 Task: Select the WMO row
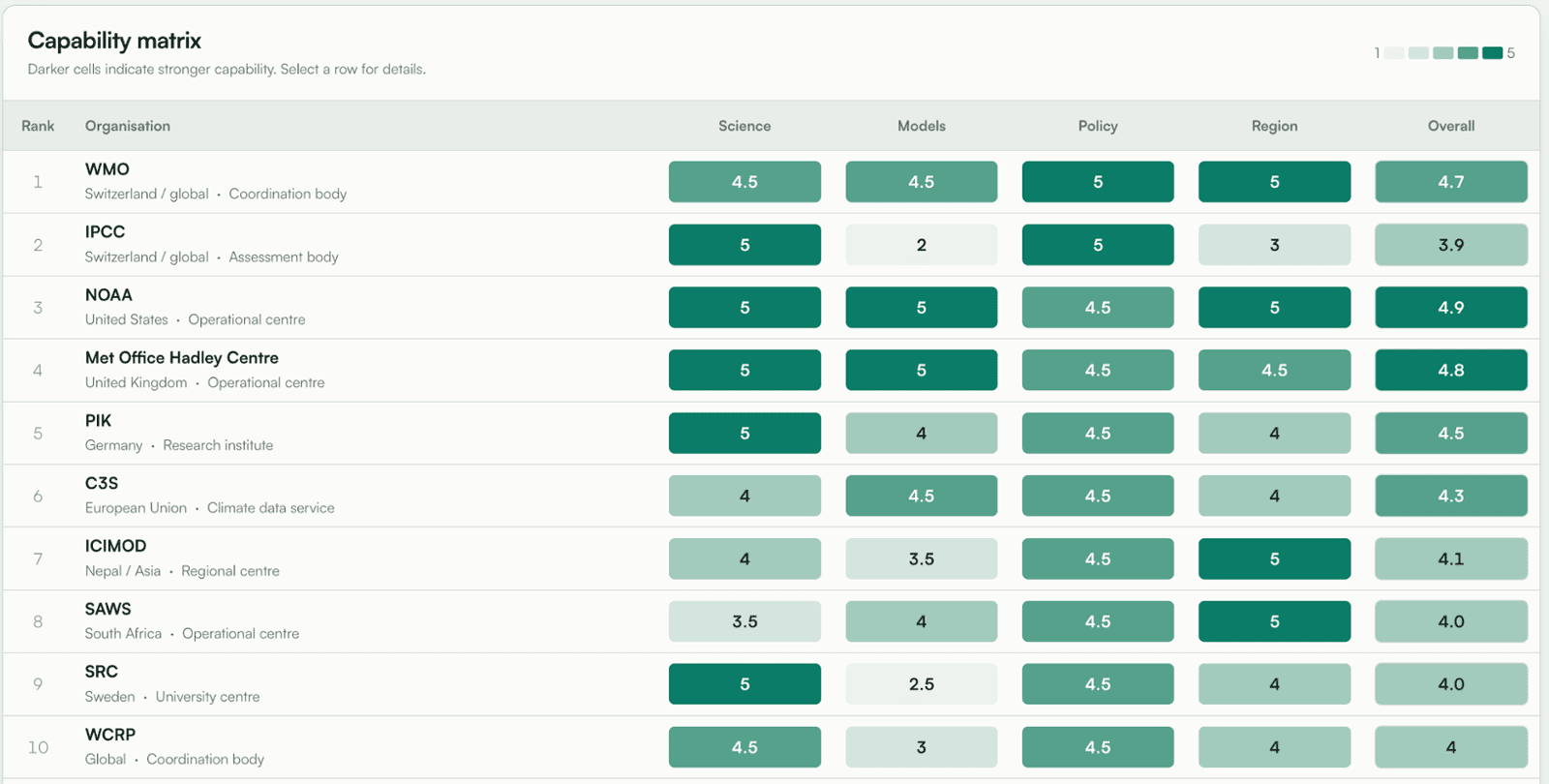coord(771,182)
